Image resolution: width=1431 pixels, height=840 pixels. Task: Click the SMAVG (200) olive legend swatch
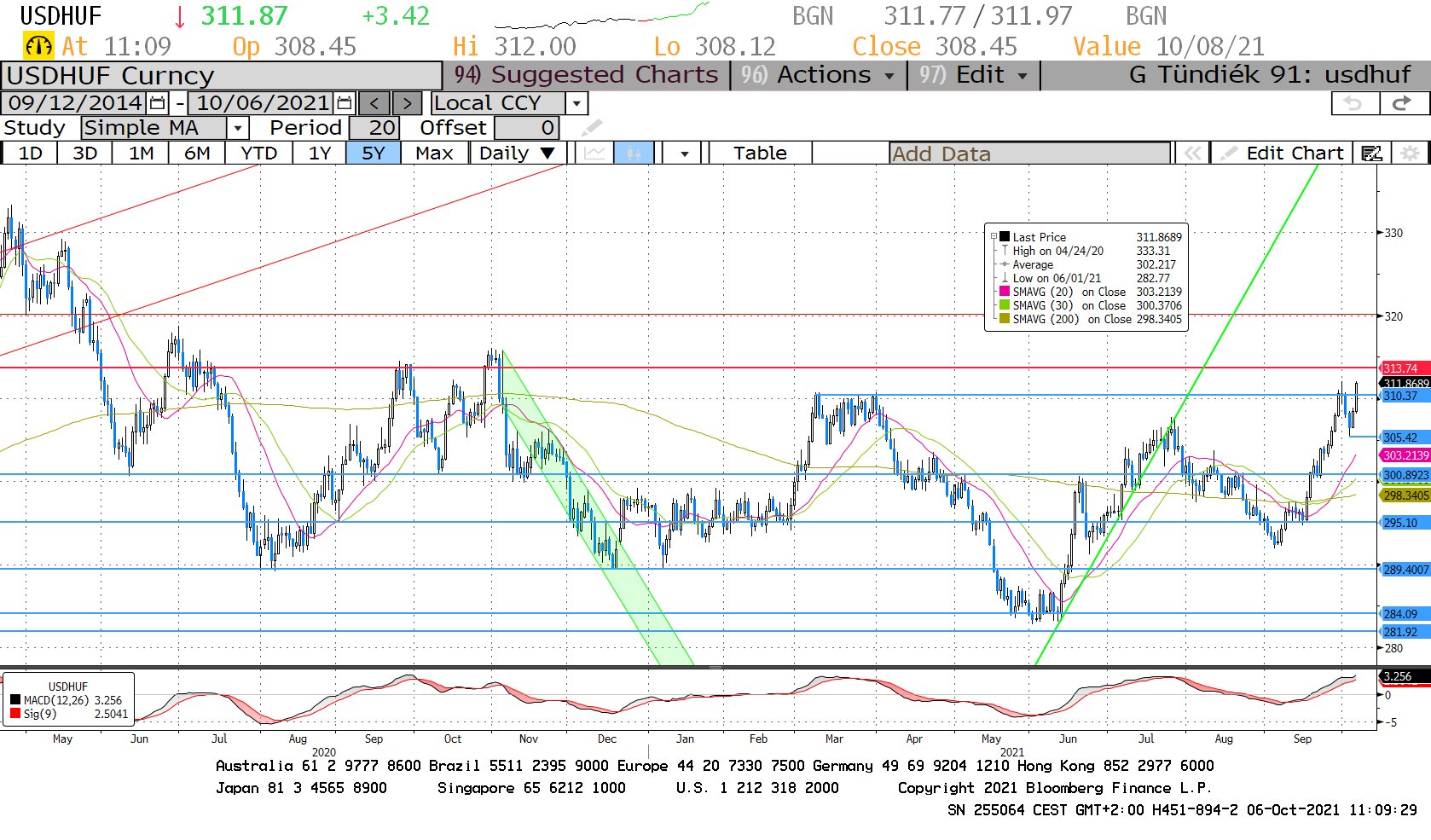(1005, 318)
